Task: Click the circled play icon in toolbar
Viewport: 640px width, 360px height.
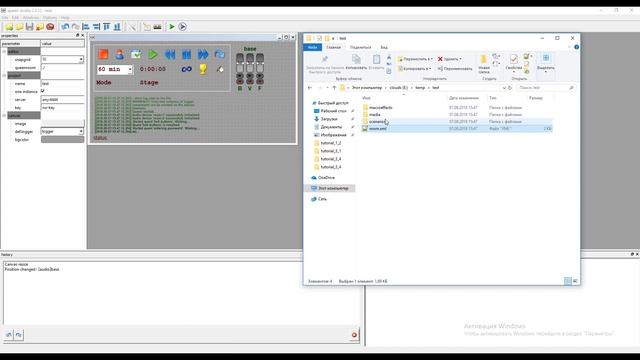Action: tap(182, 27)
